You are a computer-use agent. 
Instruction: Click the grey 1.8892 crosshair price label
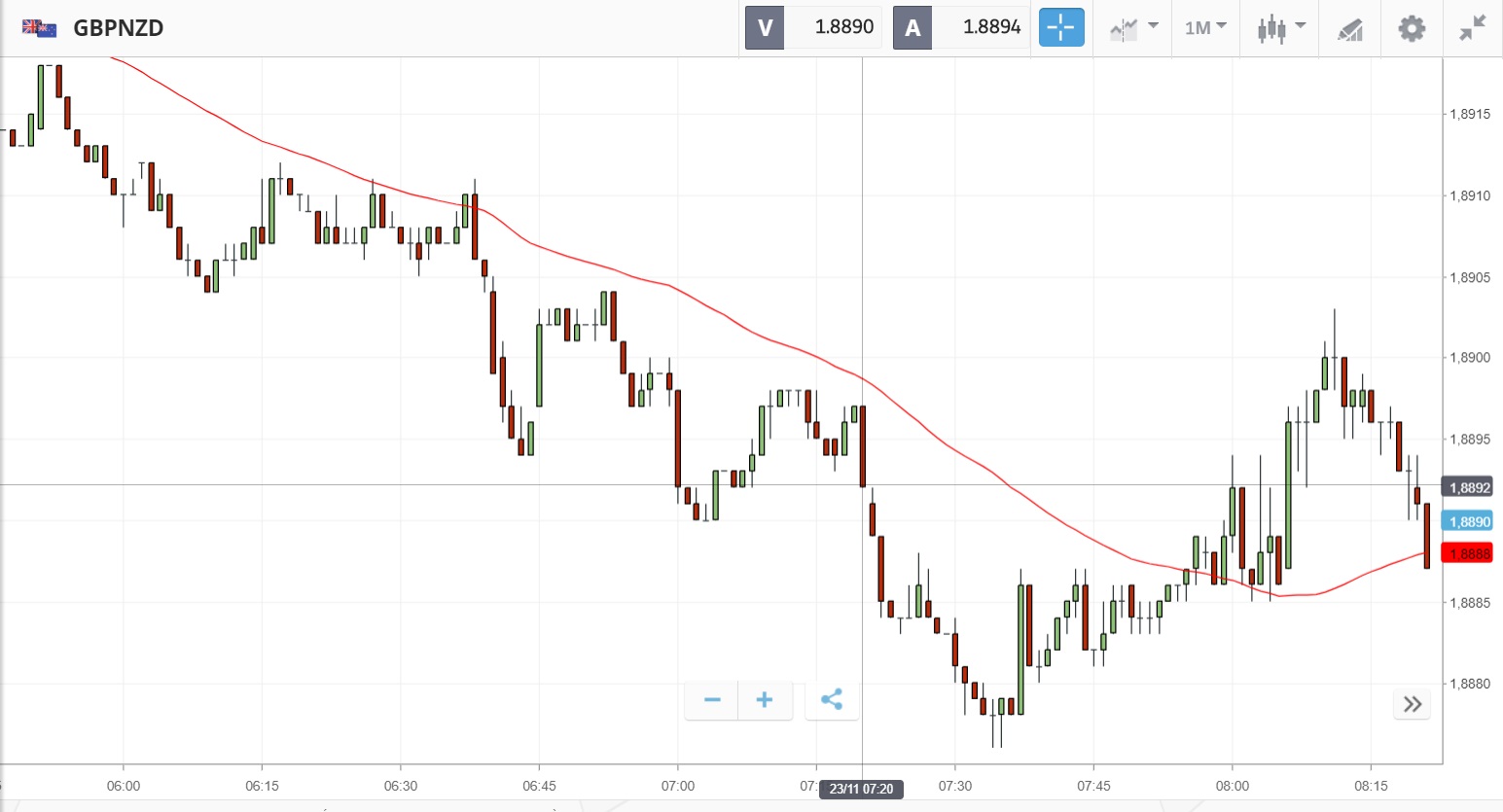pyautogui.click(x=1469, y=488)
